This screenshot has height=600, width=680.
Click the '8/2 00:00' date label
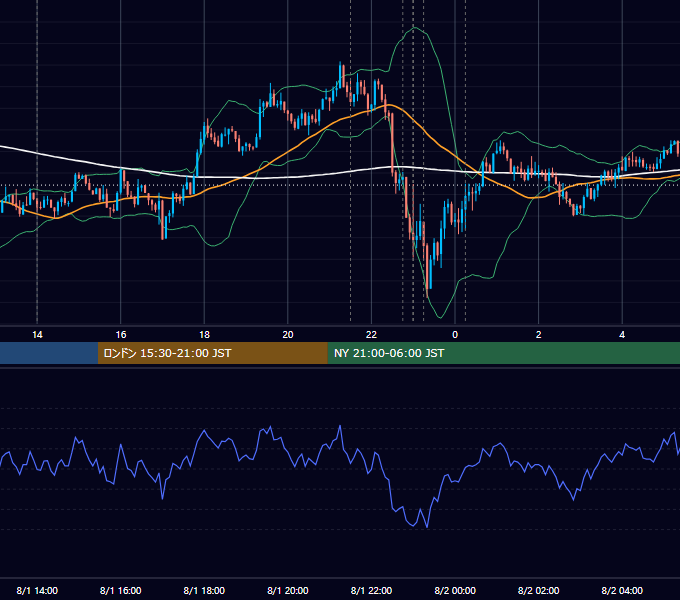point(455,591)
